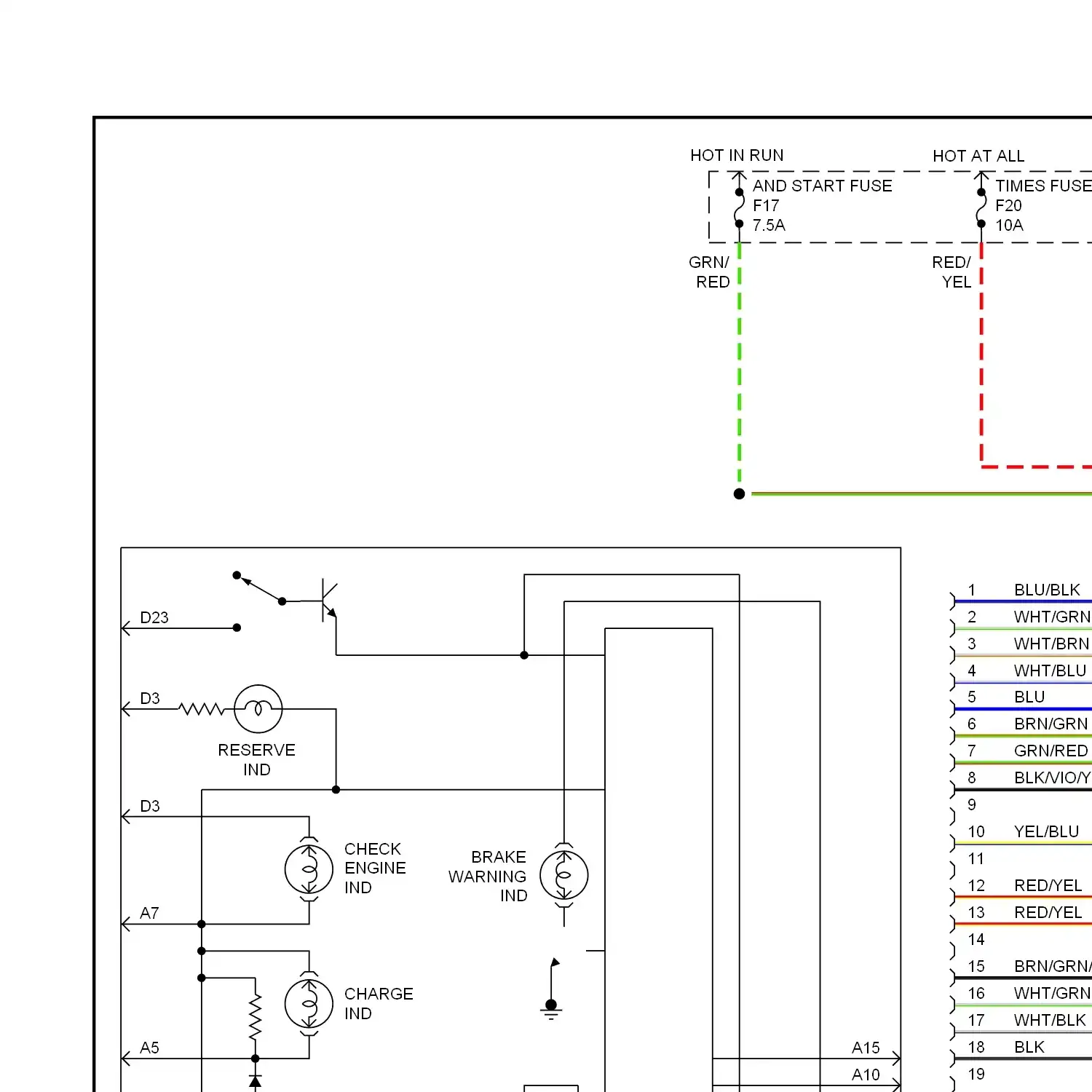Click the Check Engine indicator lamp symbol
This screenshot has width=1092, height=1092.
pyautogui.click(x=309, y=869)
